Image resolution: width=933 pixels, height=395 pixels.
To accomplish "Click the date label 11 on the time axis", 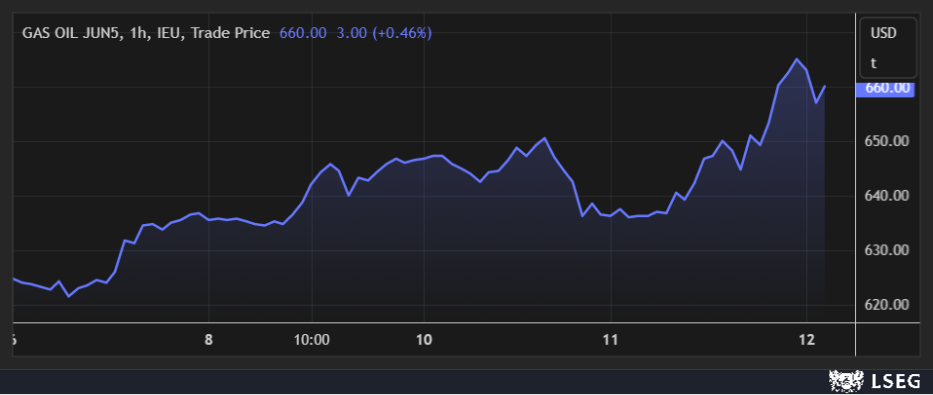I will 610,341.
